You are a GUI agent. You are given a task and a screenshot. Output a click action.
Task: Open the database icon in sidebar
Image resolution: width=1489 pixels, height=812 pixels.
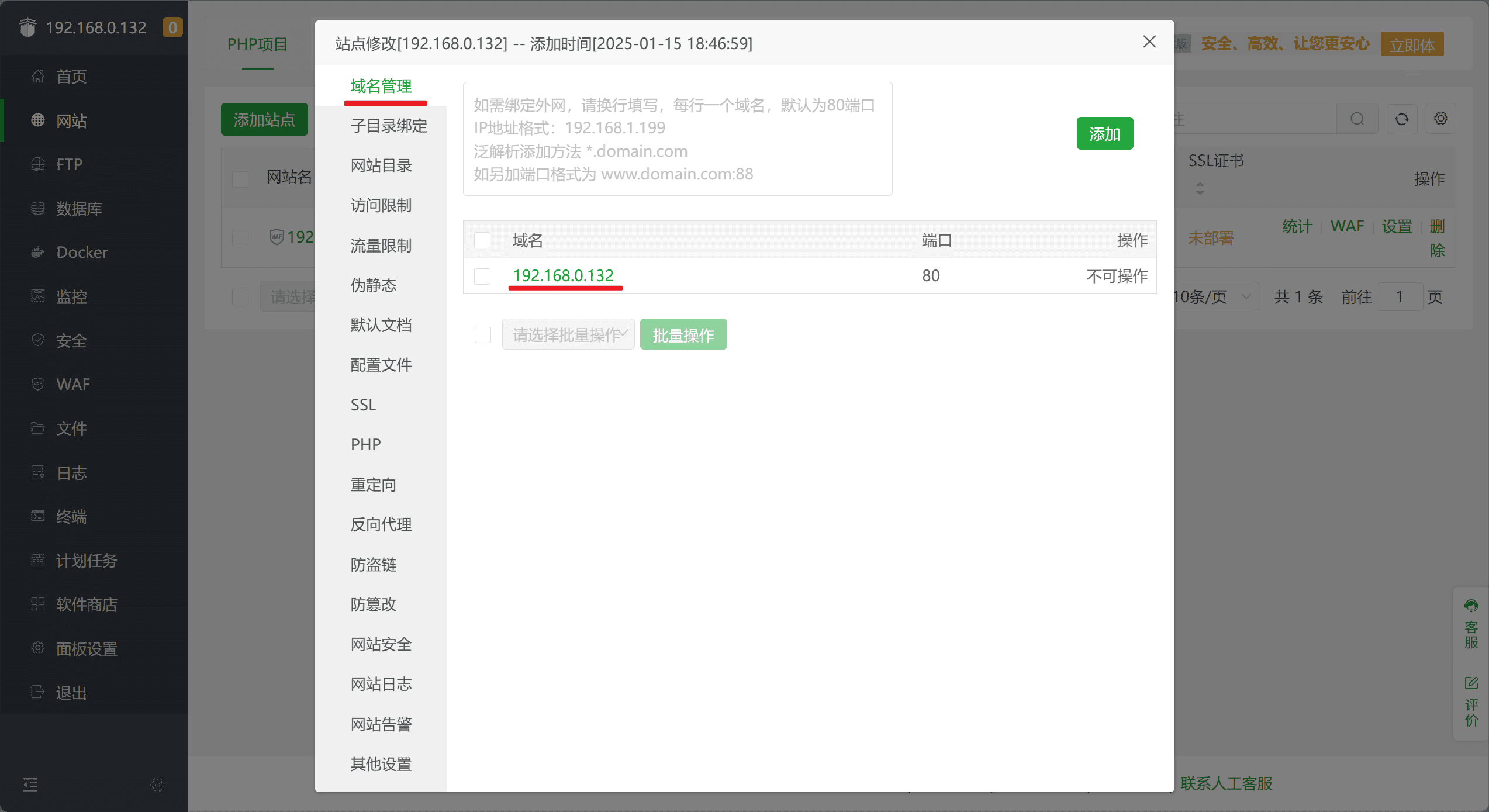pos(38,208)
